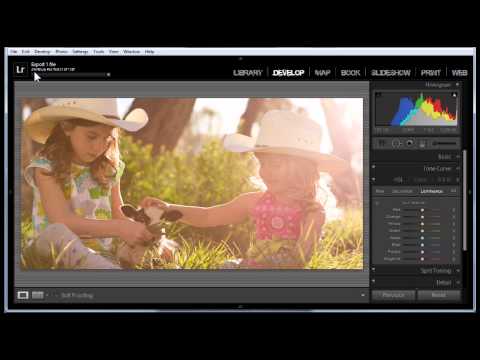Open the View menu
Viewport: 480px width, 360px height.
coord(114,52)
